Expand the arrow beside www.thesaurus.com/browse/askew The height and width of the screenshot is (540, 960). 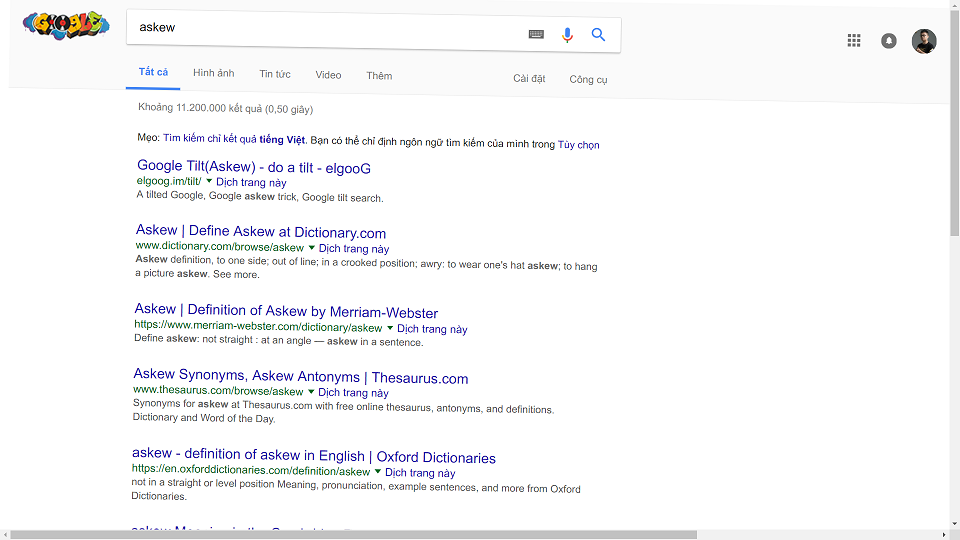click(x=311, y=392)
